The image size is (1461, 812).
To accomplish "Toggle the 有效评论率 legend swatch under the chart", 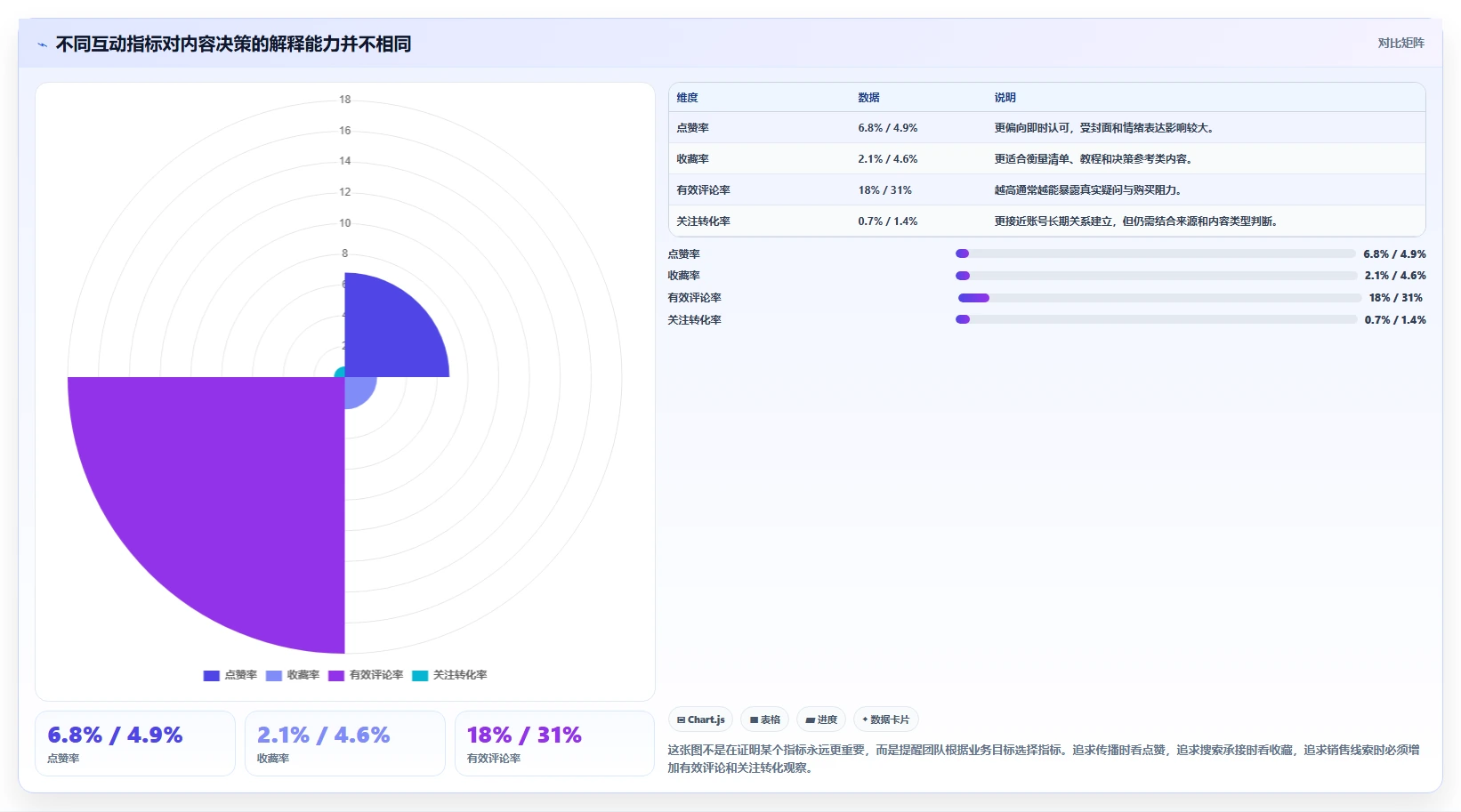I will (336, 675).
